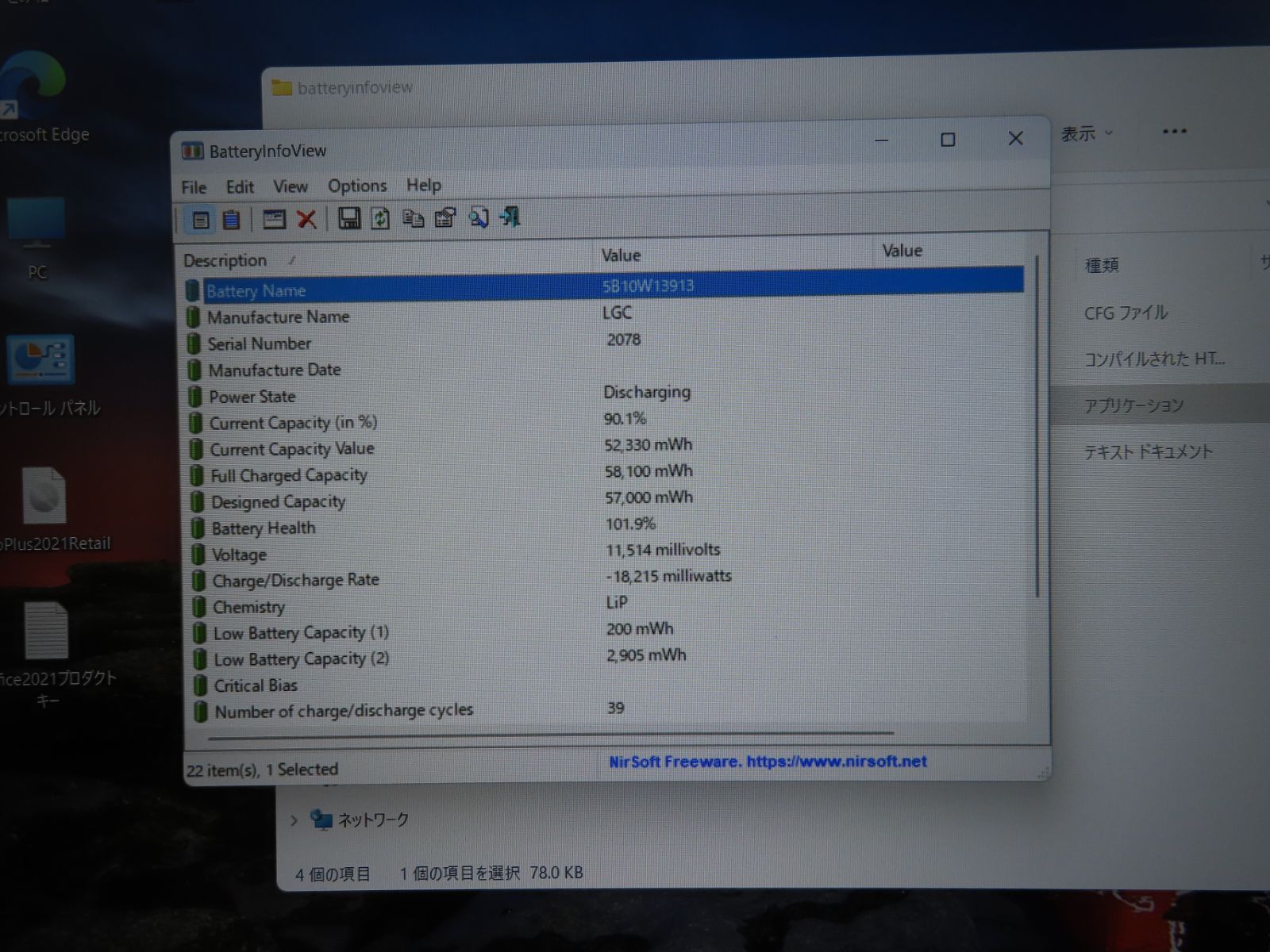Screen dimensions: 1270x952
Task: Click the second Value column header
Action: click(x=949, y=251)
